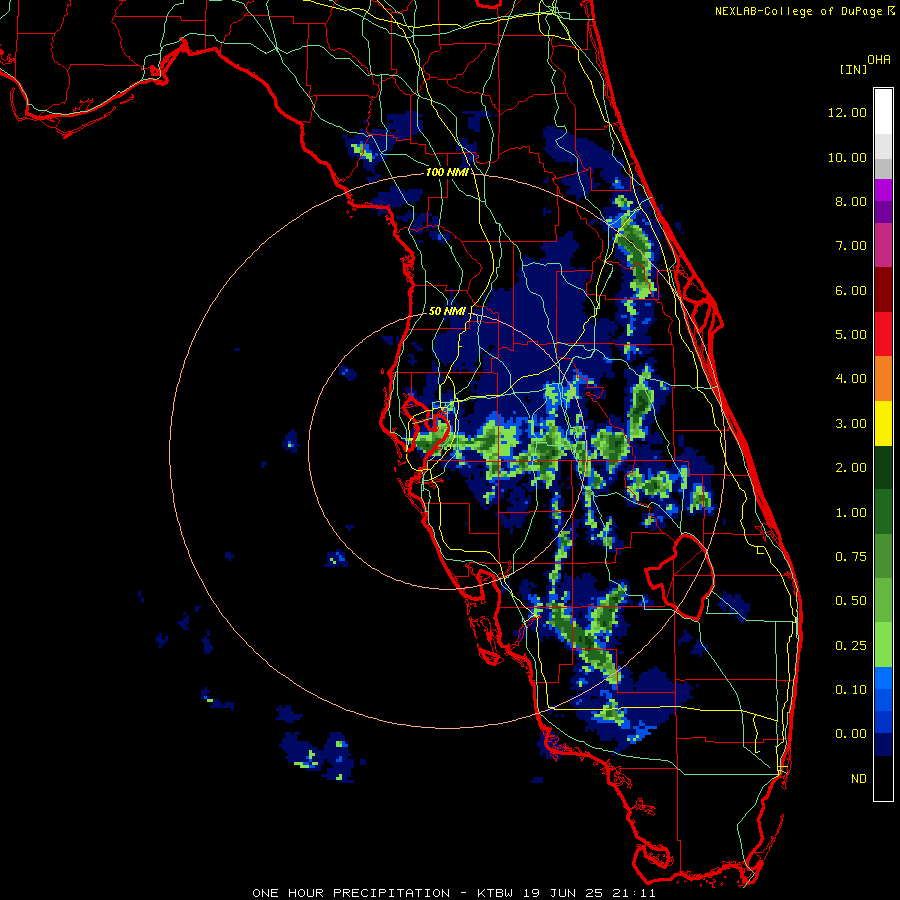Pick the bright magenta swatch in color bar
This screenshot has height=900, width=900.
point(883,190)
